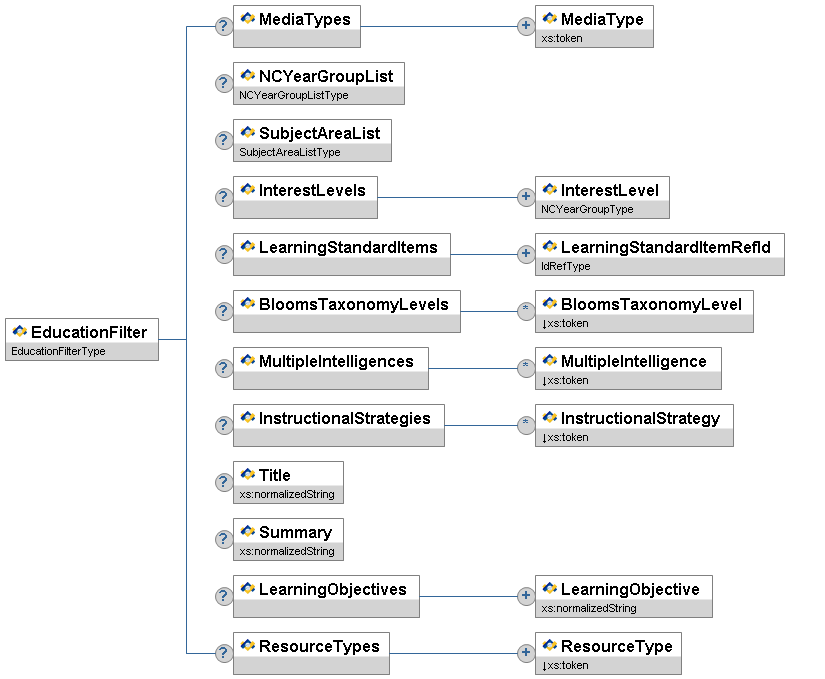The height and width of the screenshot is (679, 825).
Task: Click the question mark icon beside InstructionalStrategies
Action: coord(224,425)
